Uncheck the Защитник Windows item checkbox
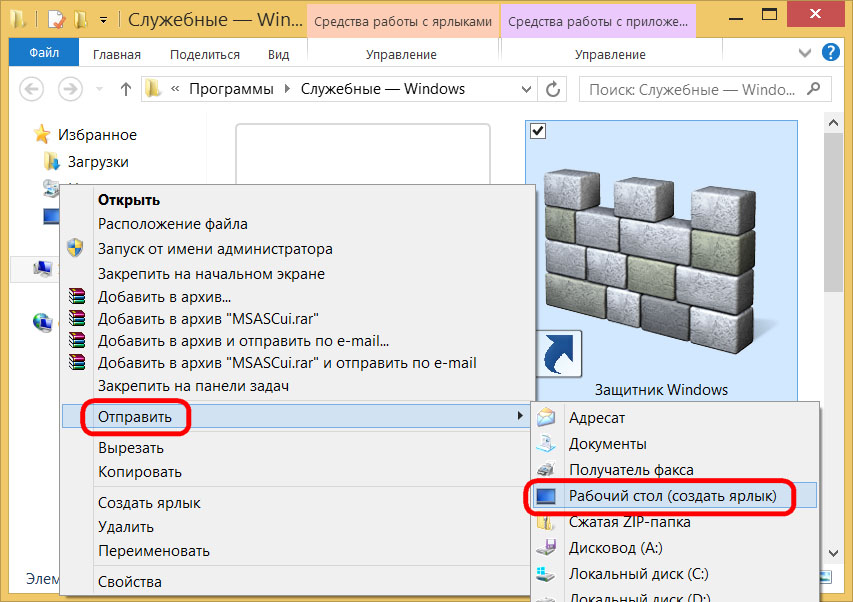The height and width of the screenshot is (602, 853). click(537, 131)
